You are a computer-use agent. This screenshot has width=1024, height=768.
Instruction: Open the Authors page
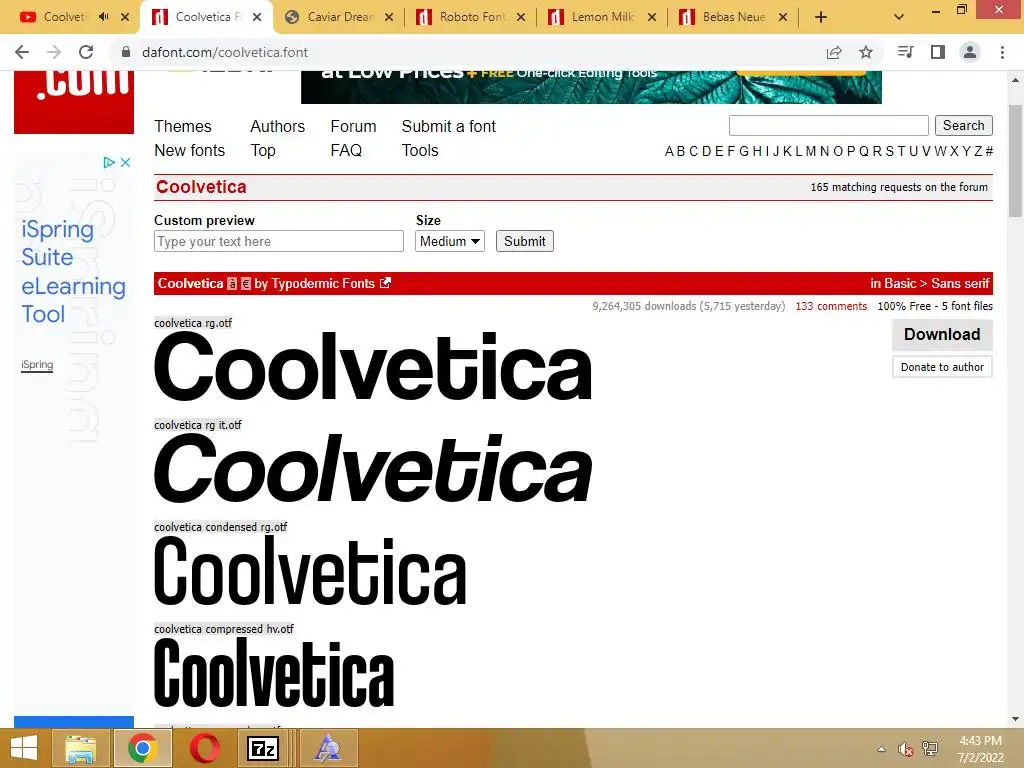pos(278,126)
